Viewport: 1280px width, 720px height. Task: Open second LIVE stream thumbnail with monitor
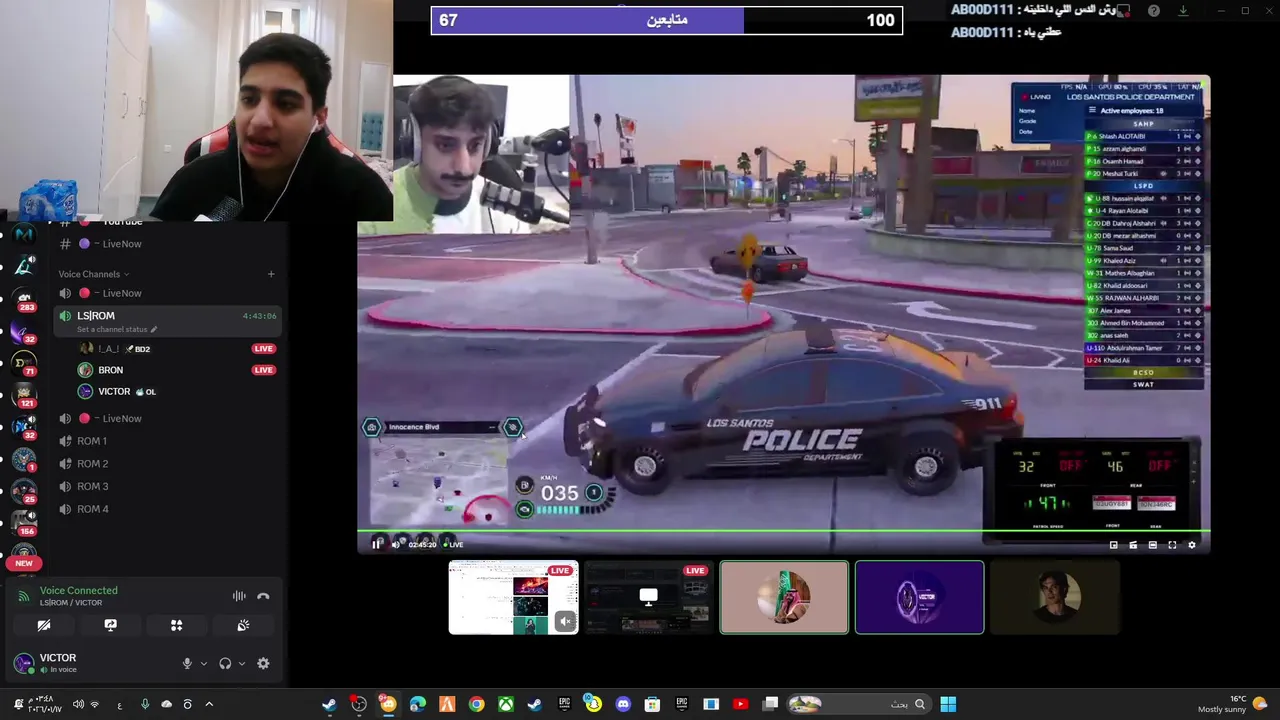(648, 597)
